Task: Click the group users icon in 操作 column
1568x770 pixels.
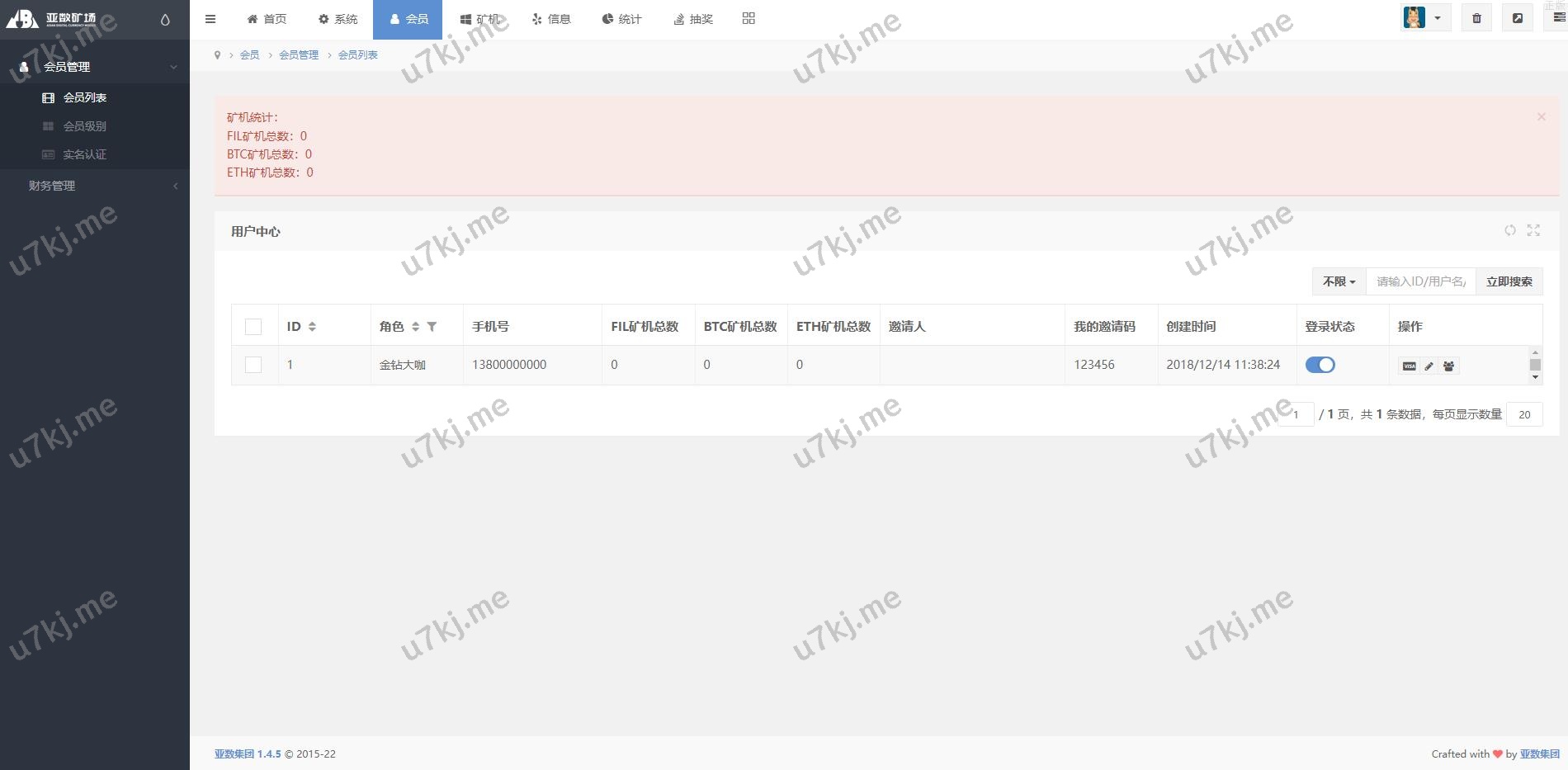Action: pos(1448,366)
